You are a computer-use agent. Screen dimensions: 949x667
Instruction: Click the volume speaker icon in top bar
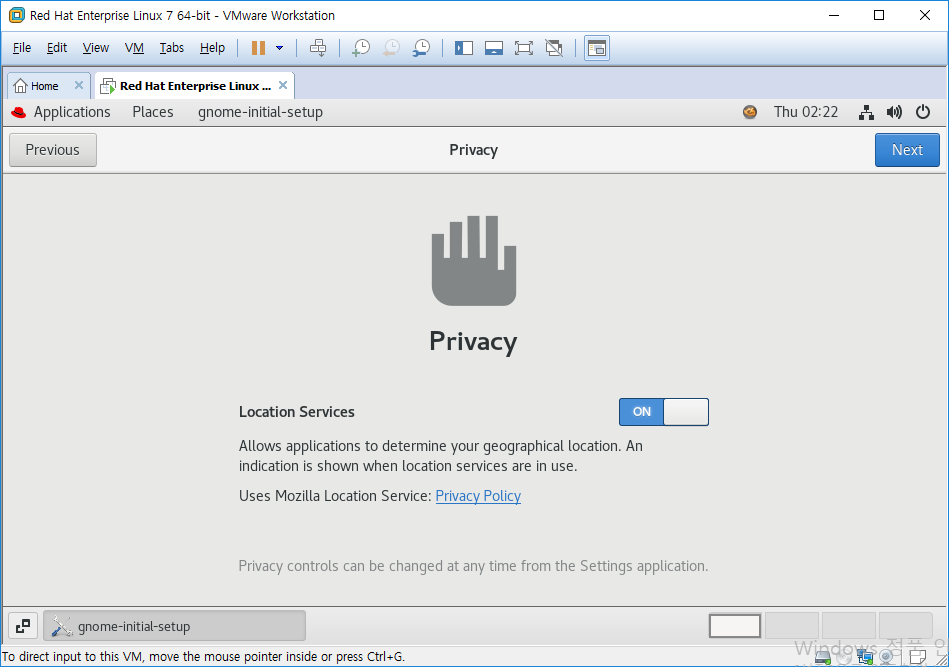coord(894,112)
